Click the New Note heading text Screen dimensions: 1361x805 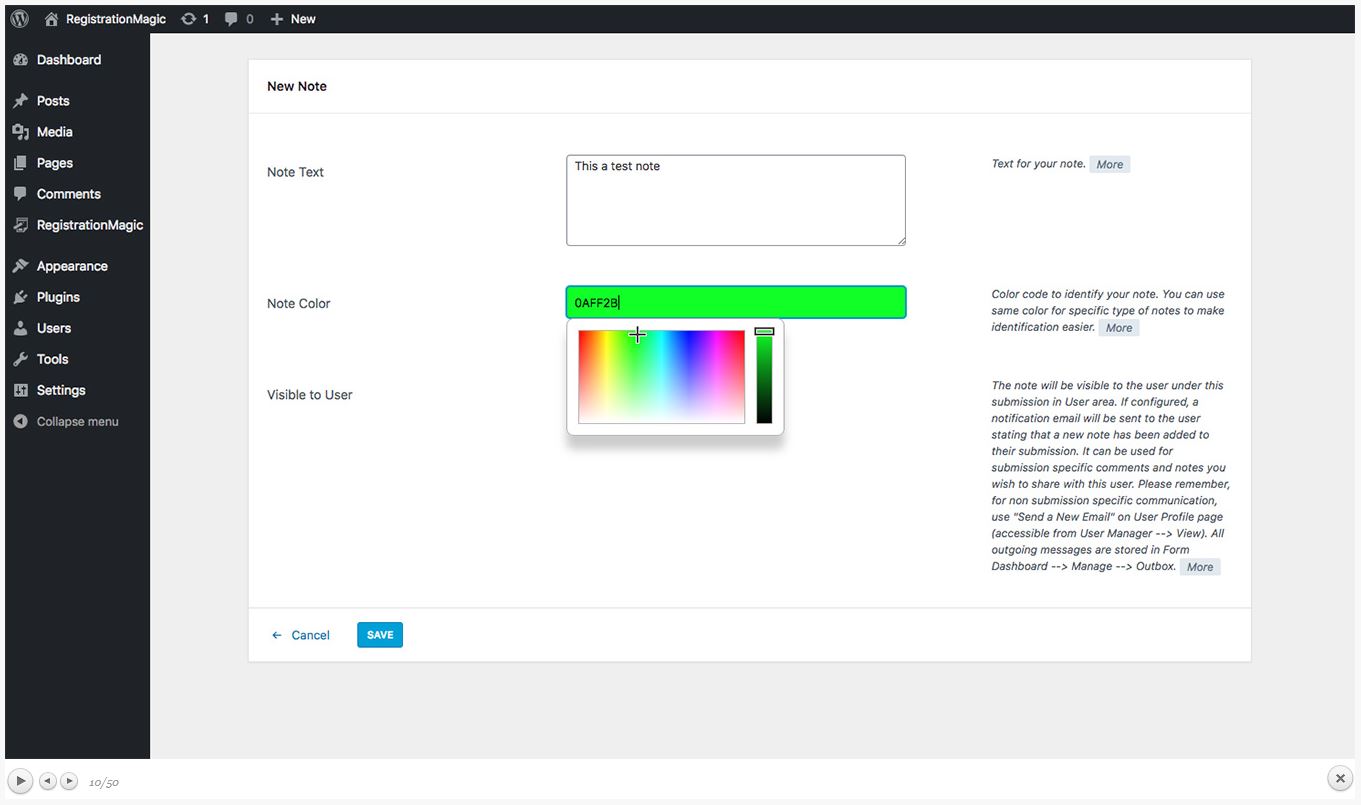297,86
